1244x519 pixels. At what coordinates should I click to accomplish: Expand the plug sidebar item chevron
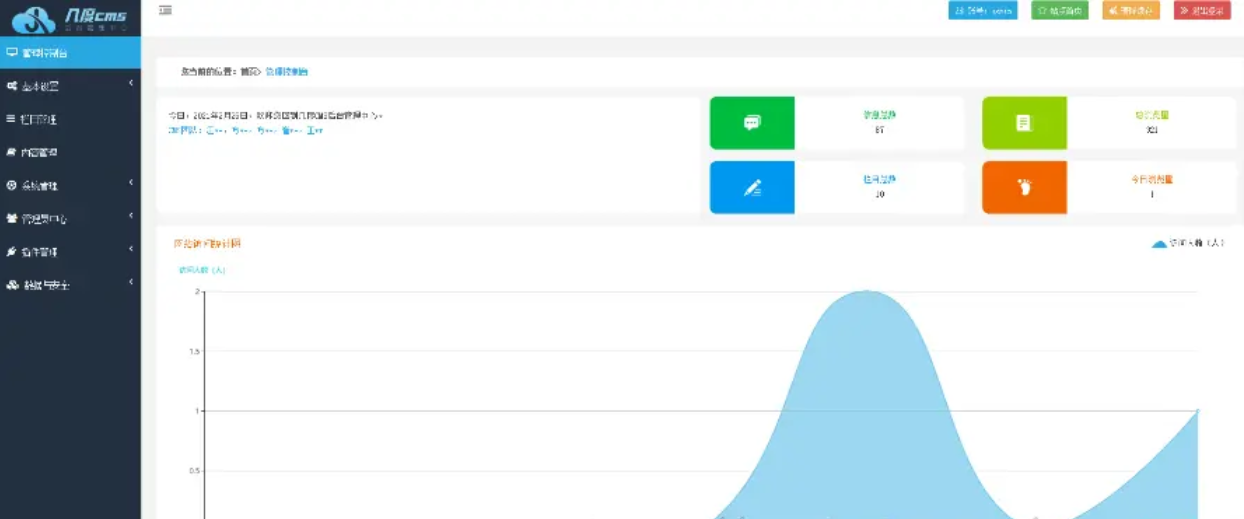tap(131, 249)
